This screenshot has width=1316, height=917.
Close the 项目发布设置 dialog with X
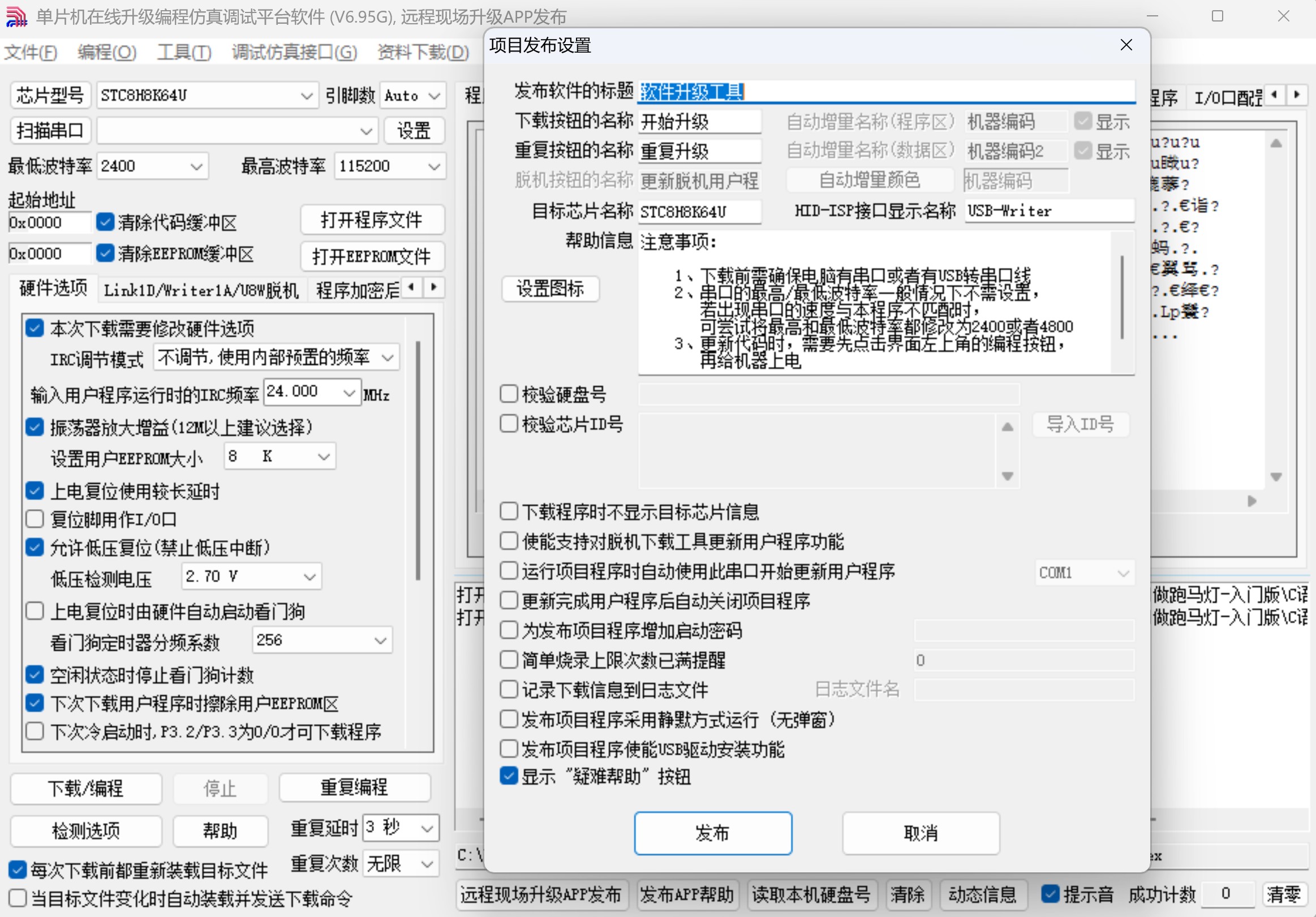point(1126,45)
